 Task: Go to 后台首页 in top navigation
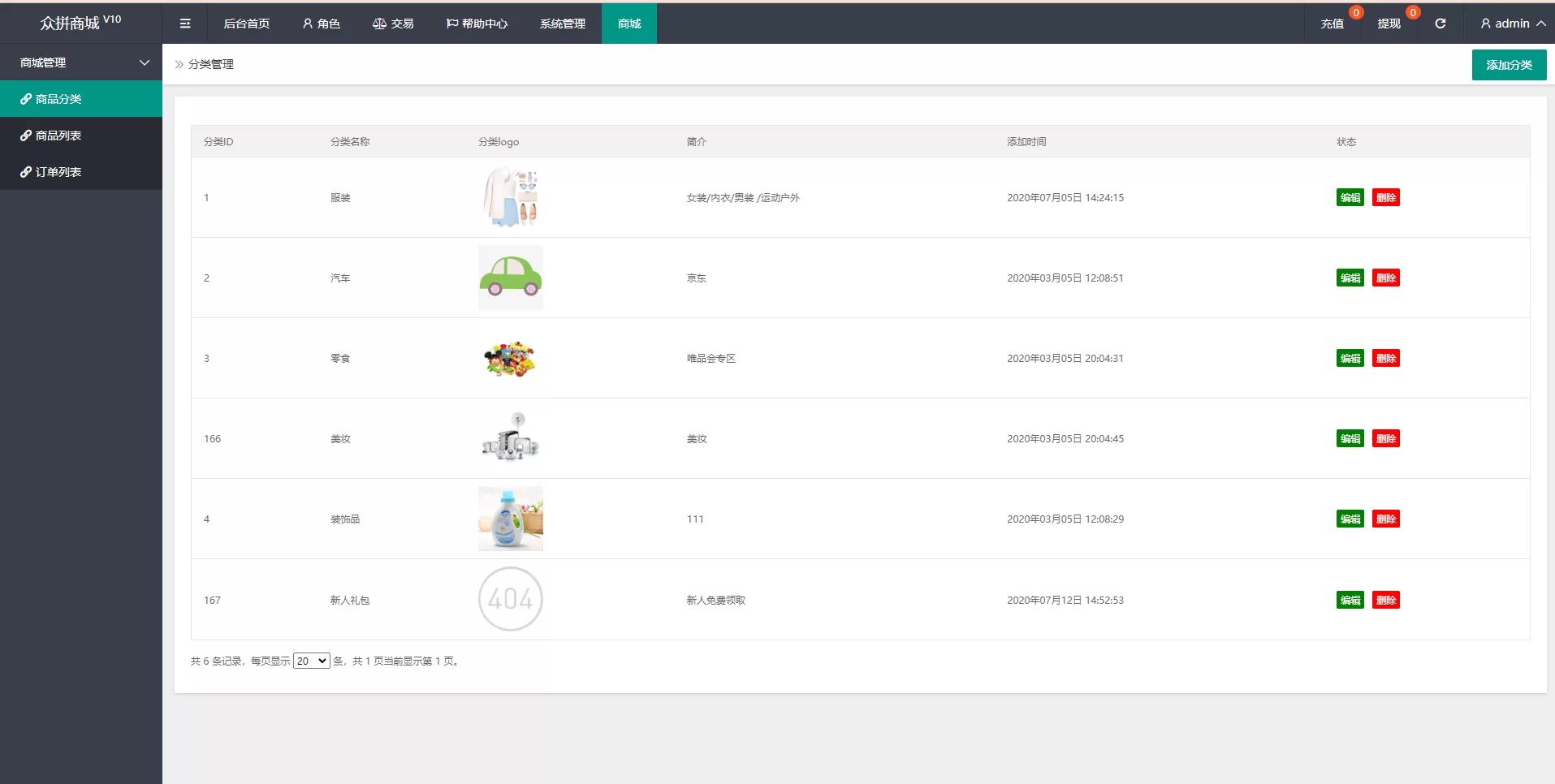click(246, 24)
